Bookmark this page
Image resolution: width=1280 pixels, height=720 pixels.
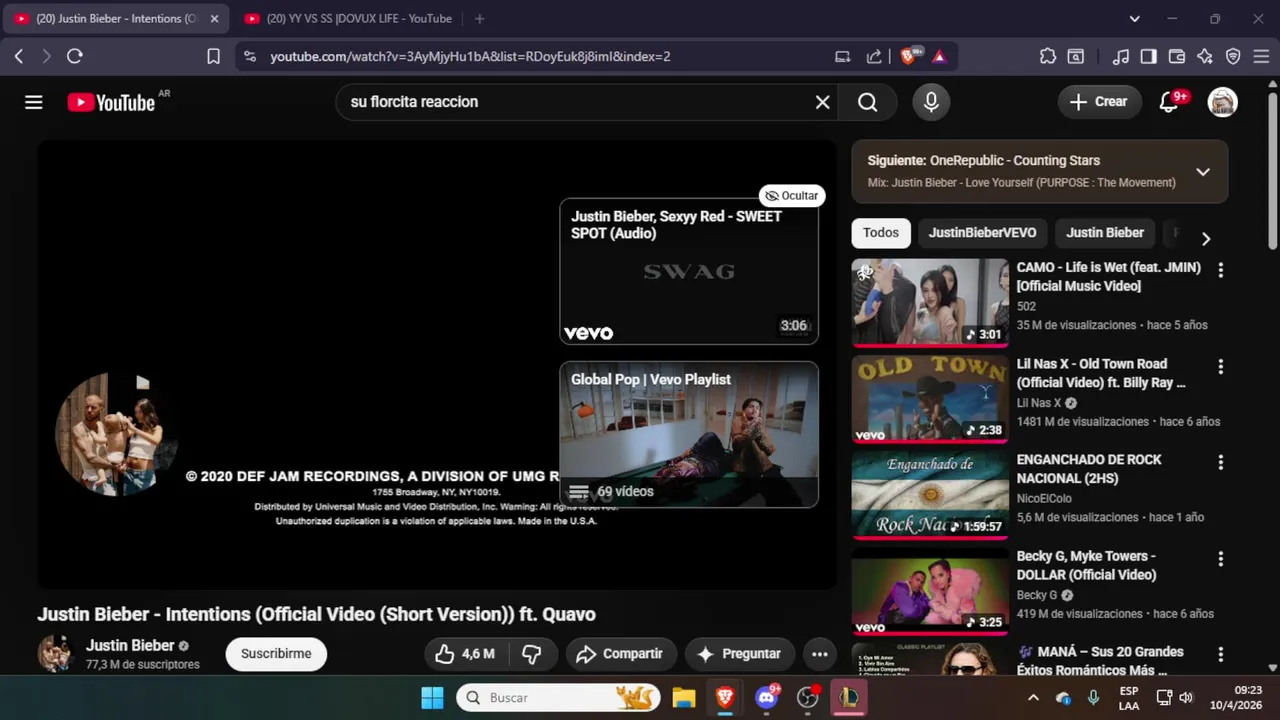(x=213, y=57)
